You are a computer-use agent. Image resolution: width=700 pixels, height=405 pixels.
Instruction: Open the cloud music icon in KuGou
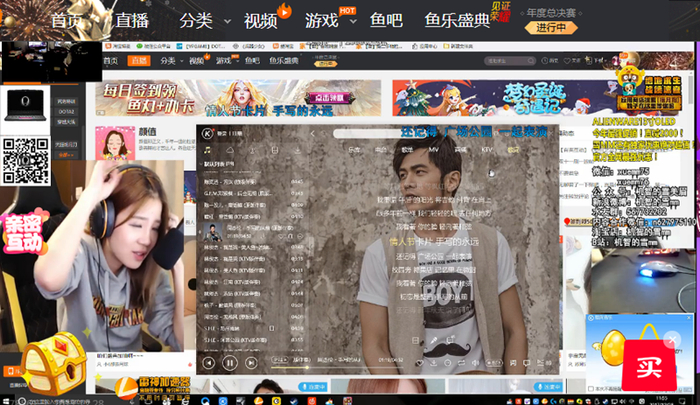[229, 150]
